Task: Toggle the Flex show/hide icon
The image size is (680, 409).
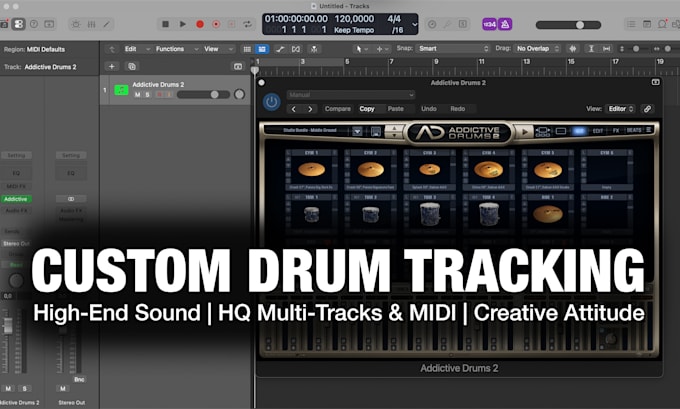Action: point(296,49)
